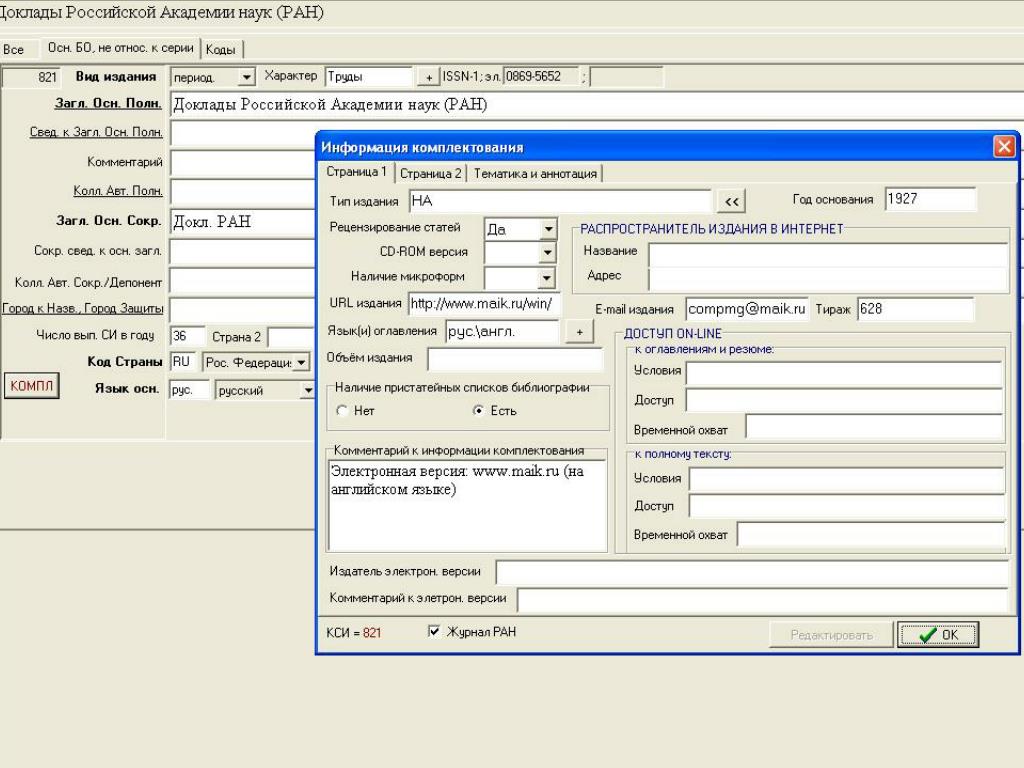1024x768 pixels.
Task: Click the URL издания field
Action: 483,304
